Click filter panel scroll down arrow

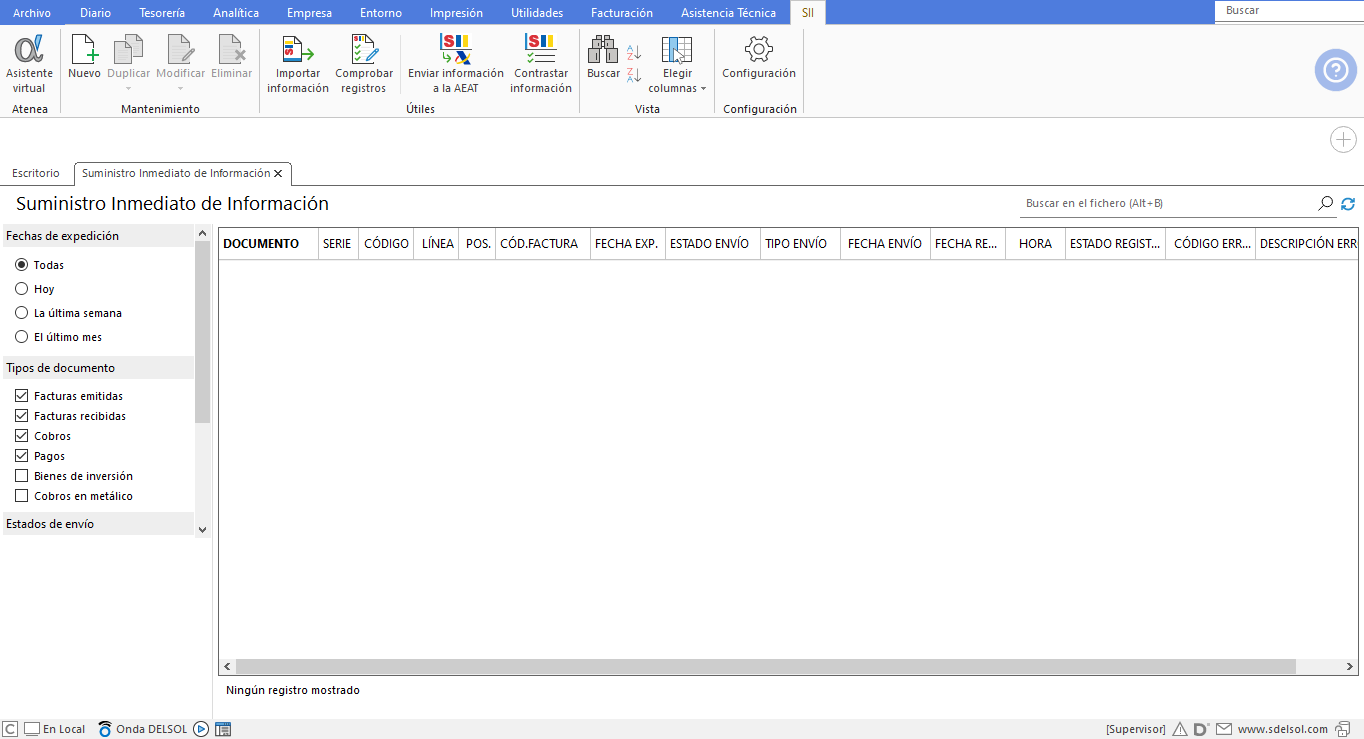pyautogui.click(x=203, y=530)
